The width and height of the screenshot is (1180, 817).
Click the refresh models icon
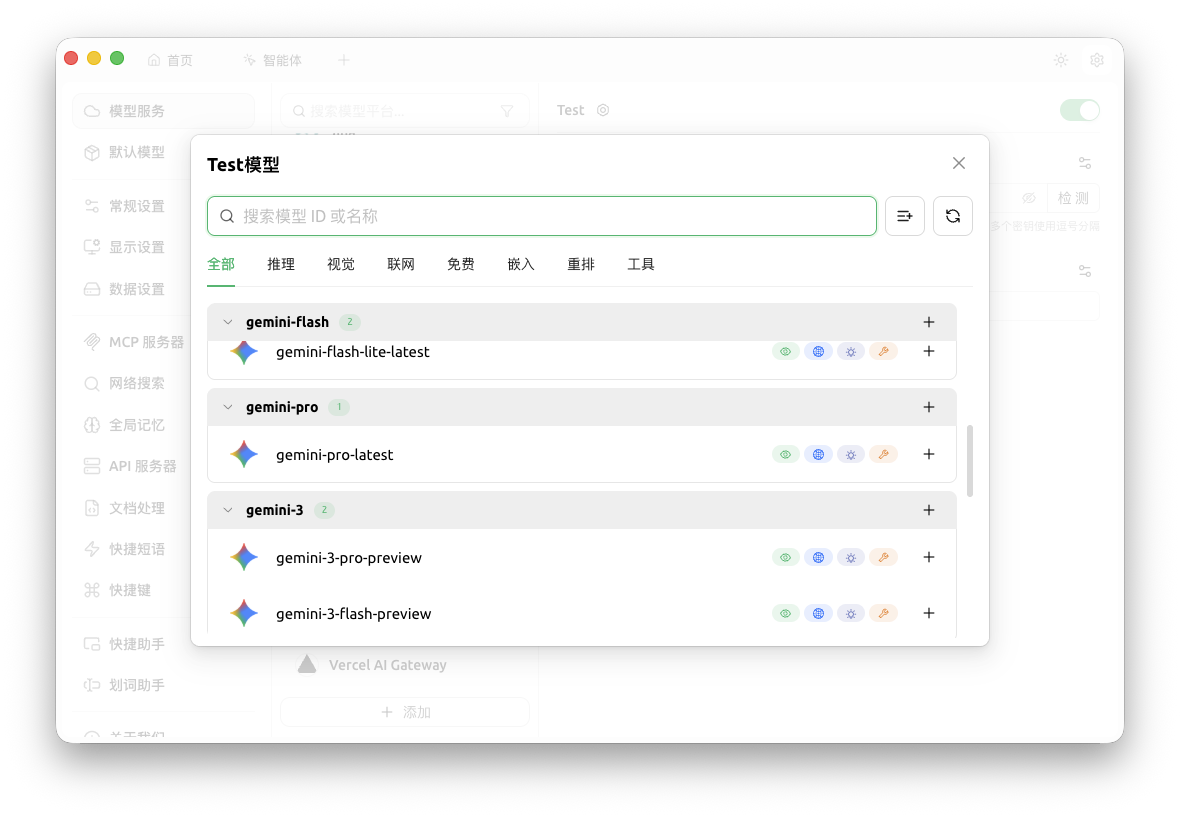[952, 216]
